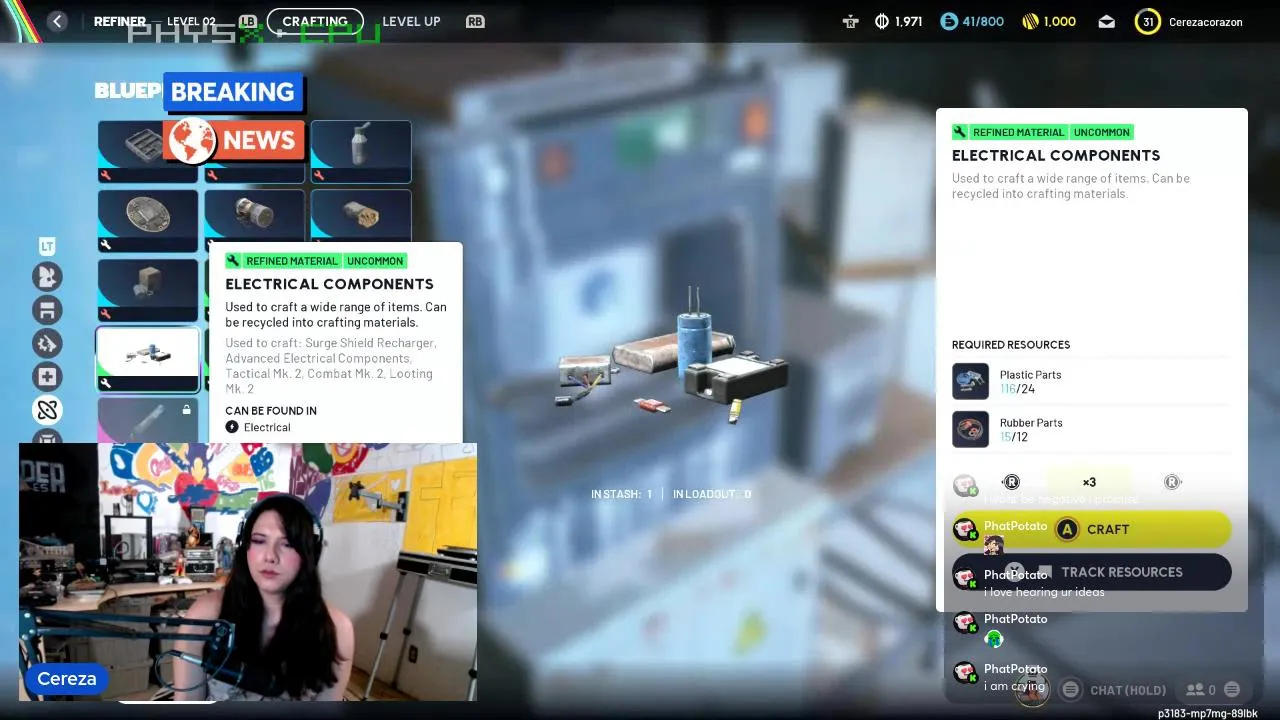Increase craft quantity with right R stepper
The image size is (1280, 720).
click(x=1173, y=482)
